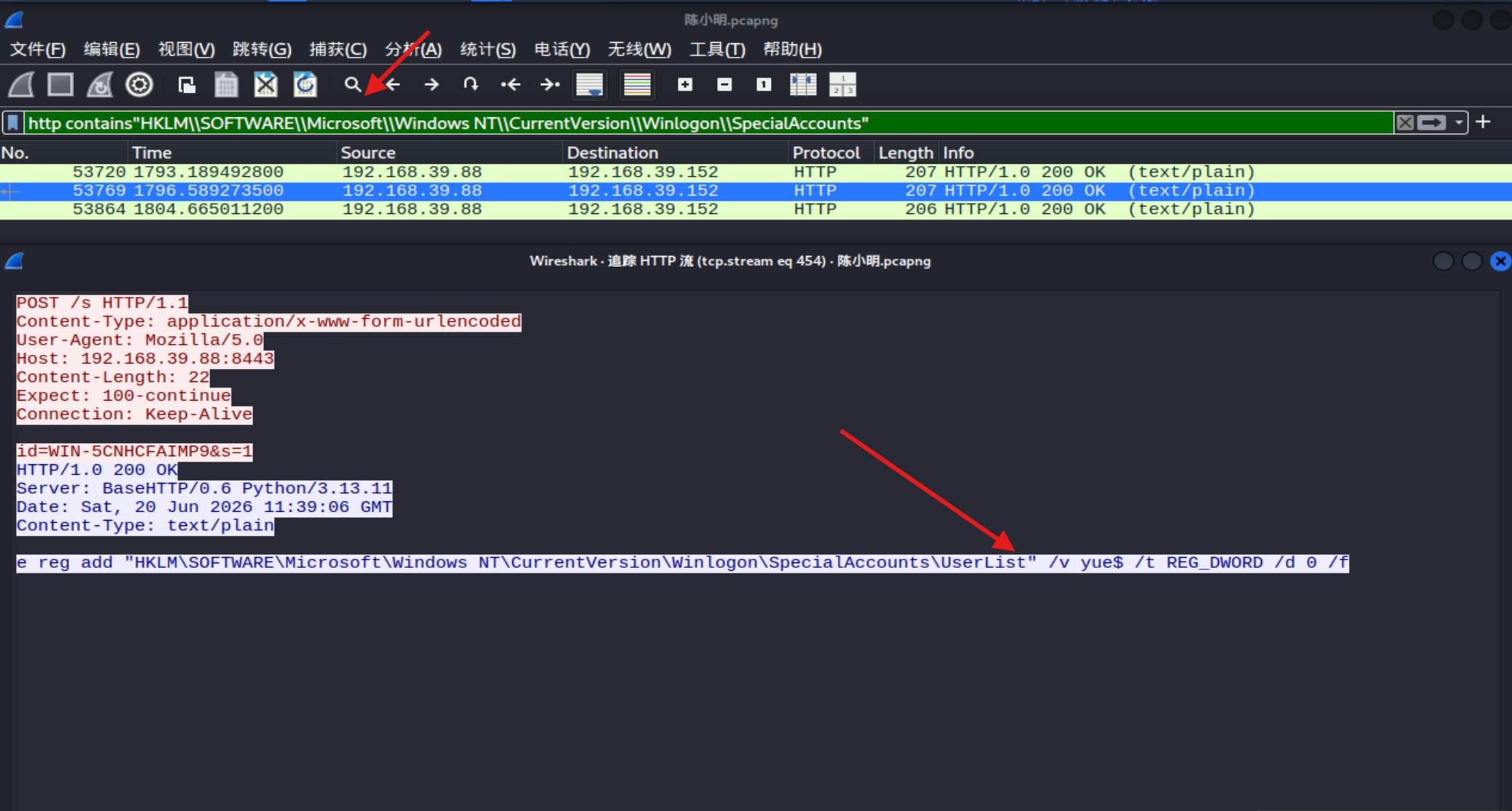Image resolution: width=1512 pixels, height=811 pixels.
Task: Open the 帮助(H) menu
Action: click(x=793, y=49)
